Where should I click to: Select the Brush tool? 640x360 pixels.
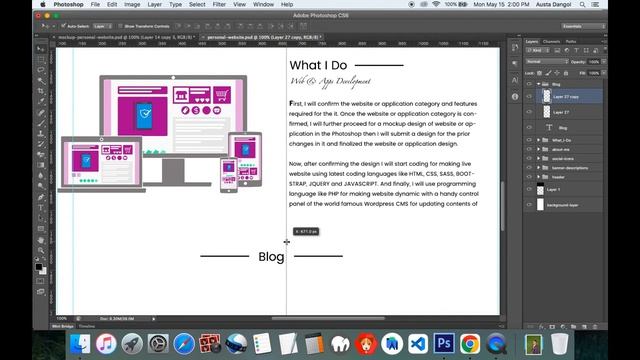41,123
